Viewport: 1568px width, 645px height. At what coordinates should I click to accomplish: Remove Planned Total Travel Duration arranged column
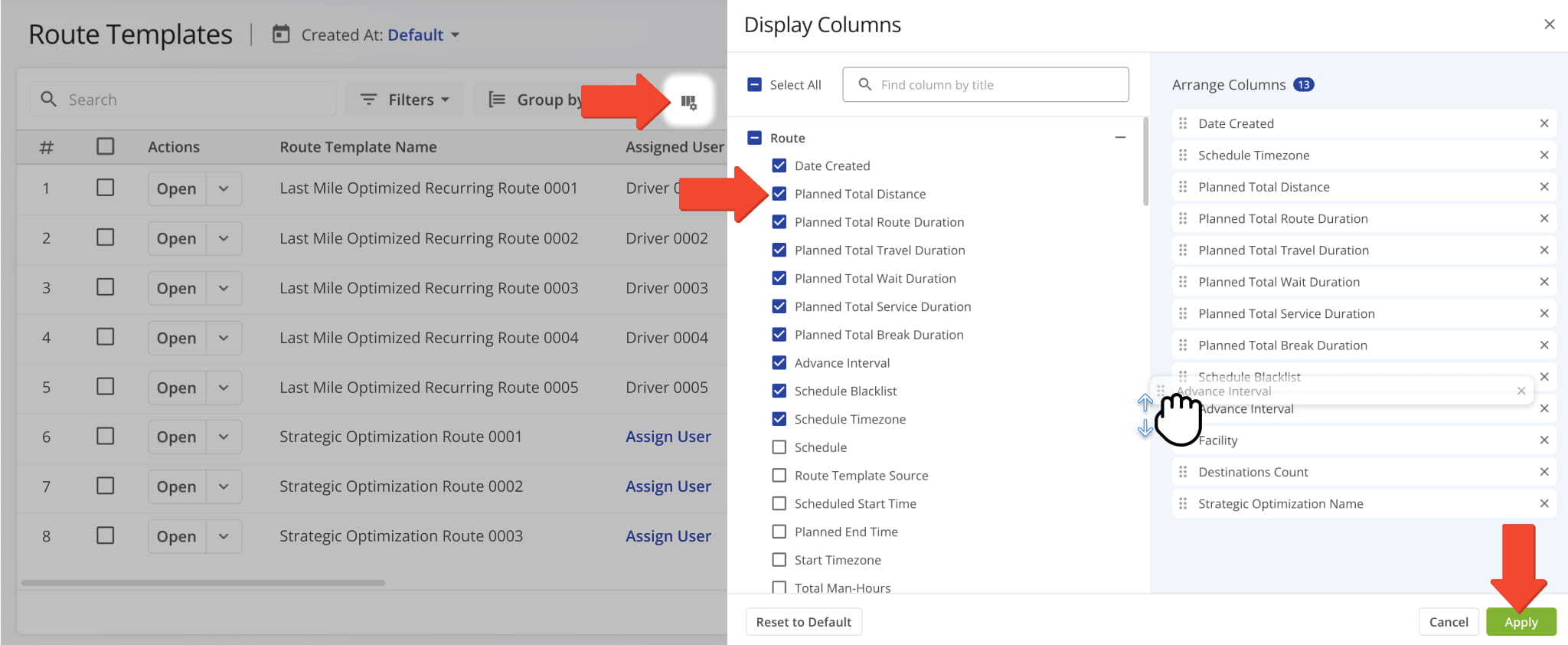click(x=1543, y=250)
